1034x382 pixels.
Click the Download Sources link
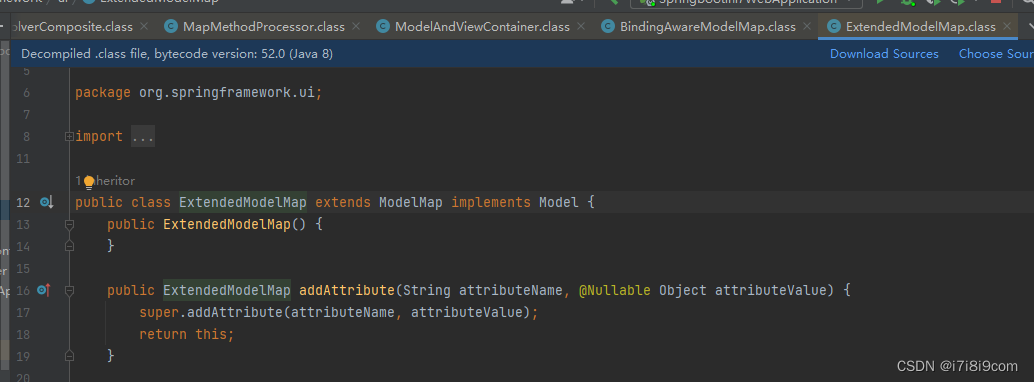(884, 54)
